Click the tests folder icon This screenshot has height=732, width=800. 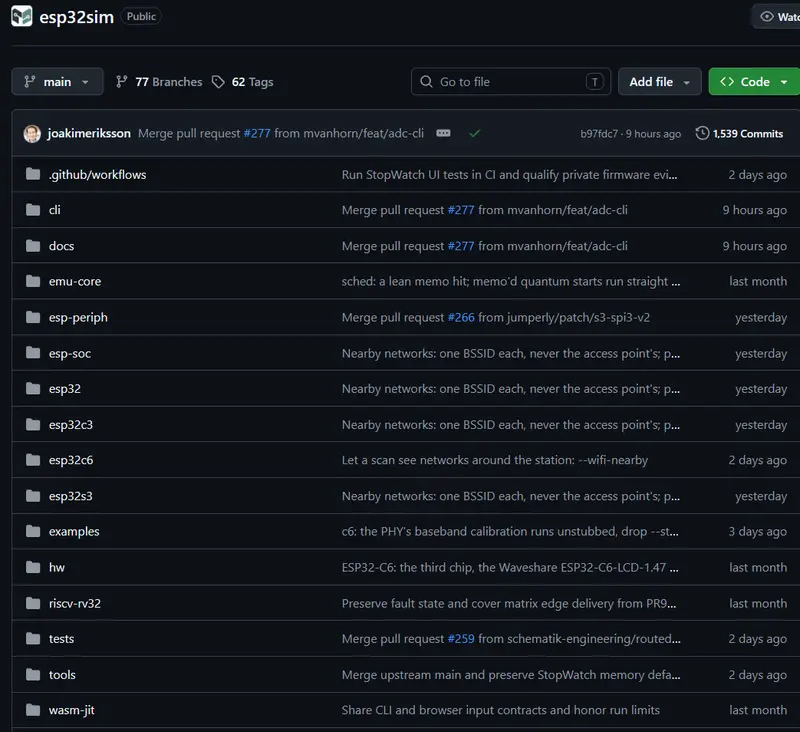click(33, 639)
